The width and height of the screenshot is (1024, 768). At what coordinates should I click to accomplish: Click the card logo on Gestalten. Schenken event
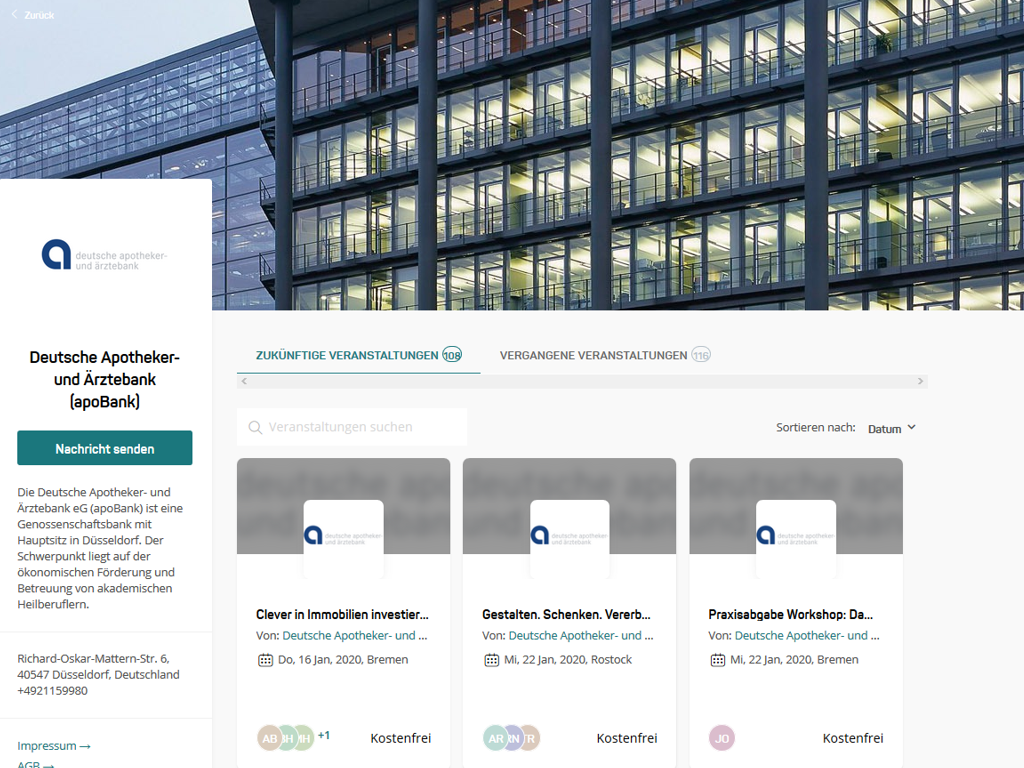(569, 539)
